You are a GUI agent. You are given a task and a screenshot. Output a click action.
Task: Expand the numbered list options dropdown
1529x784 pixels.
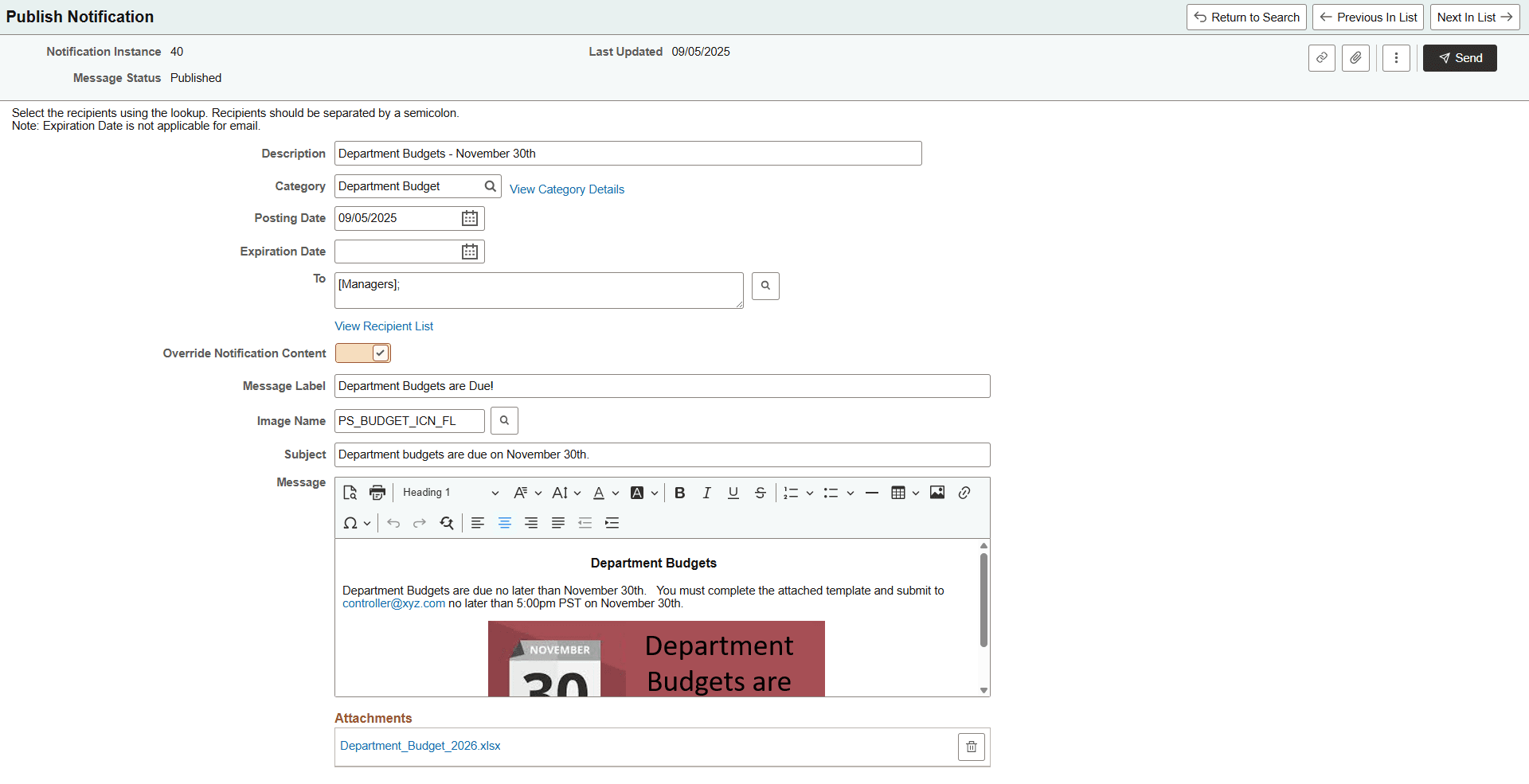point(810,492)
